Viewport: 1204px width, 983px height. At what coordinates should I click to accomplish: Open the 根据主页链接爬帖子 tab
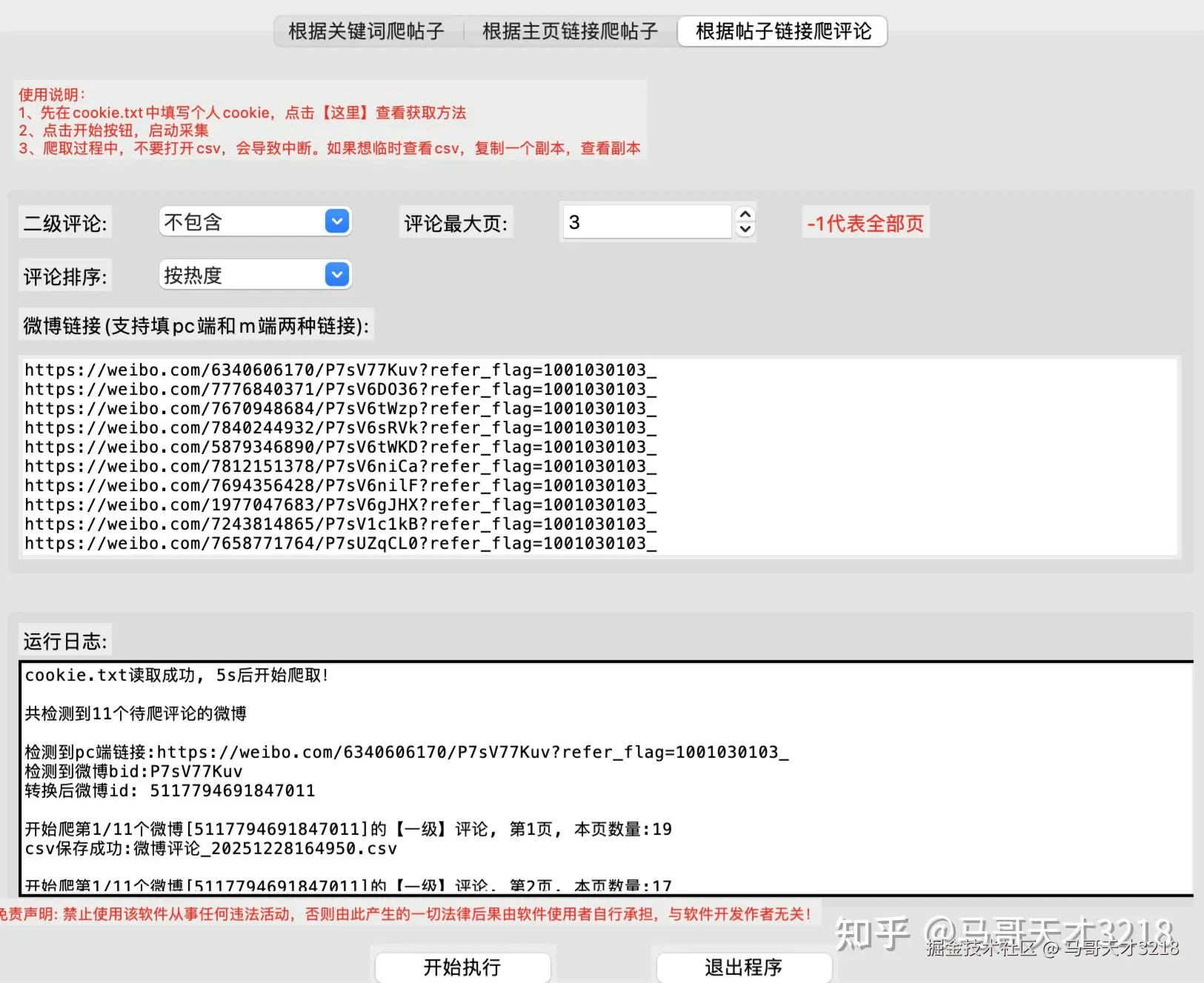tap(570, 31)
